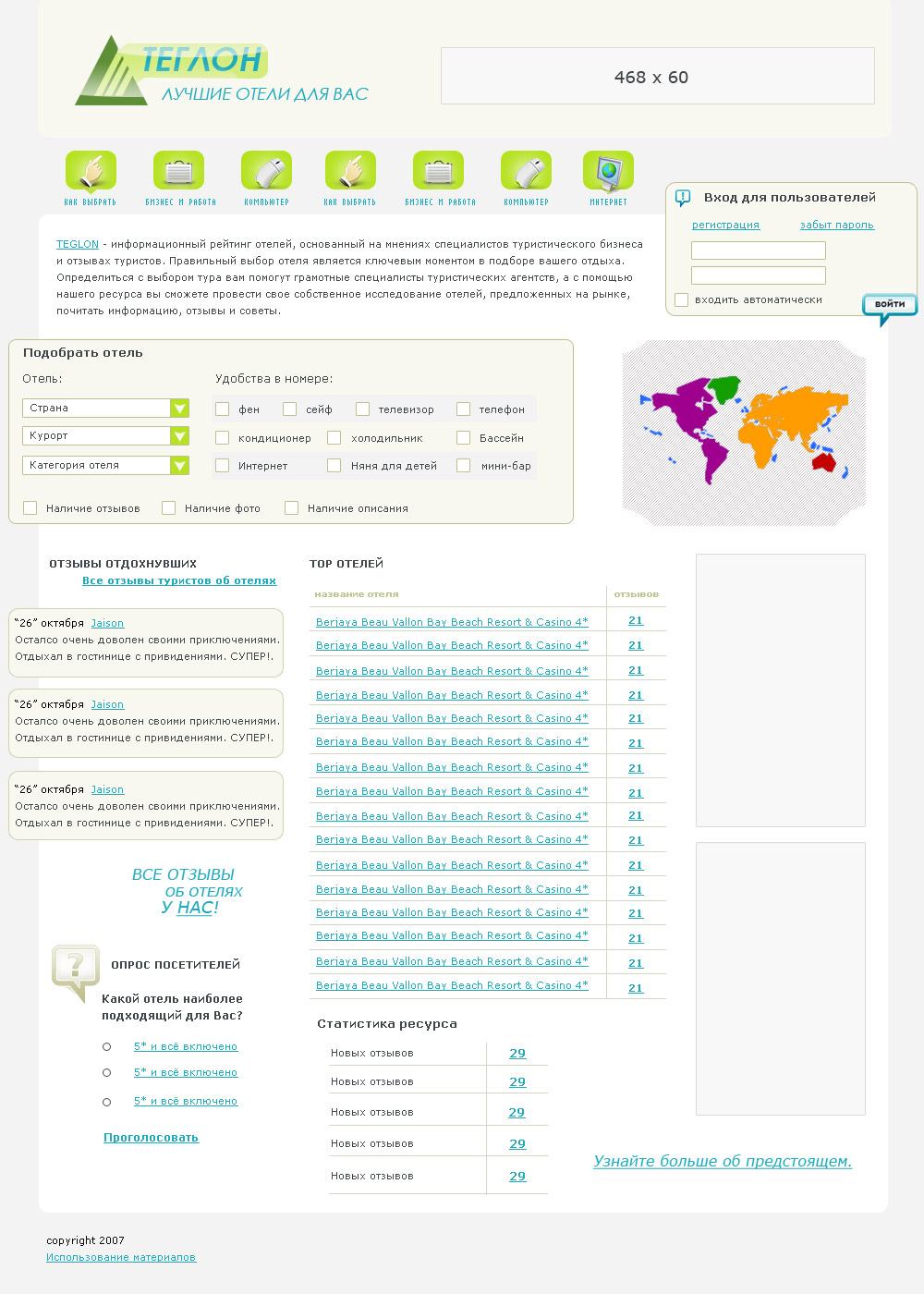
Task: Click the leftmost Бизнес и работа briefcase icon
Action: coord(178,171)
